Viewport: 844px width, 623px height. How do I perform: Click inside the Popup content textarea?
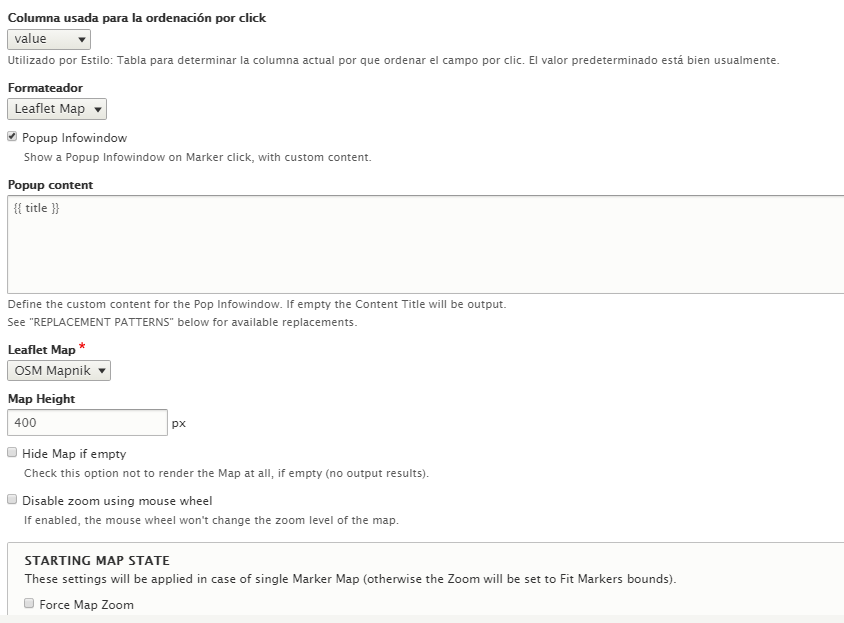426,244
